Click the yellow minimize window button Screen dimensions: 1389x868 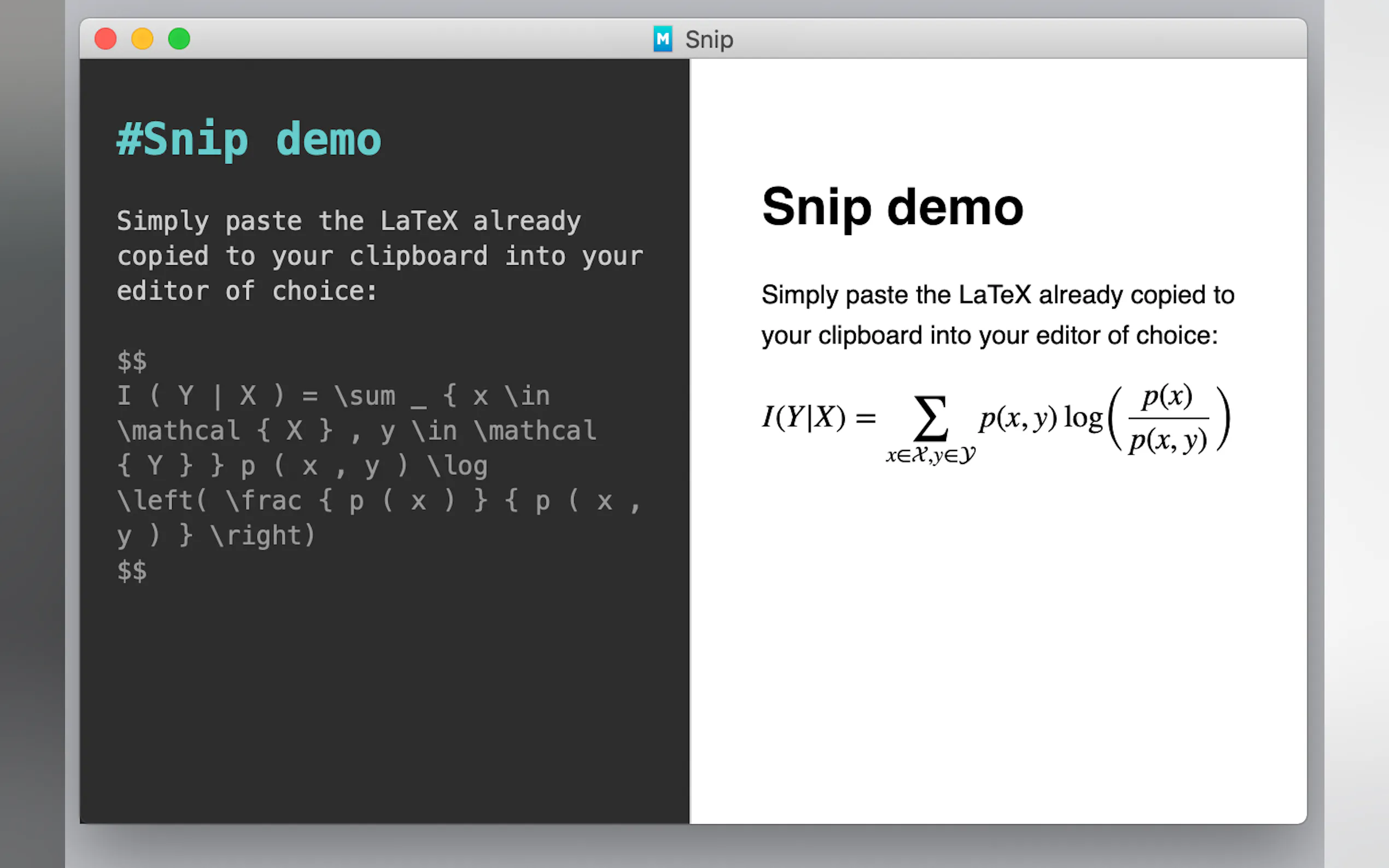click(x=142, y=39)
